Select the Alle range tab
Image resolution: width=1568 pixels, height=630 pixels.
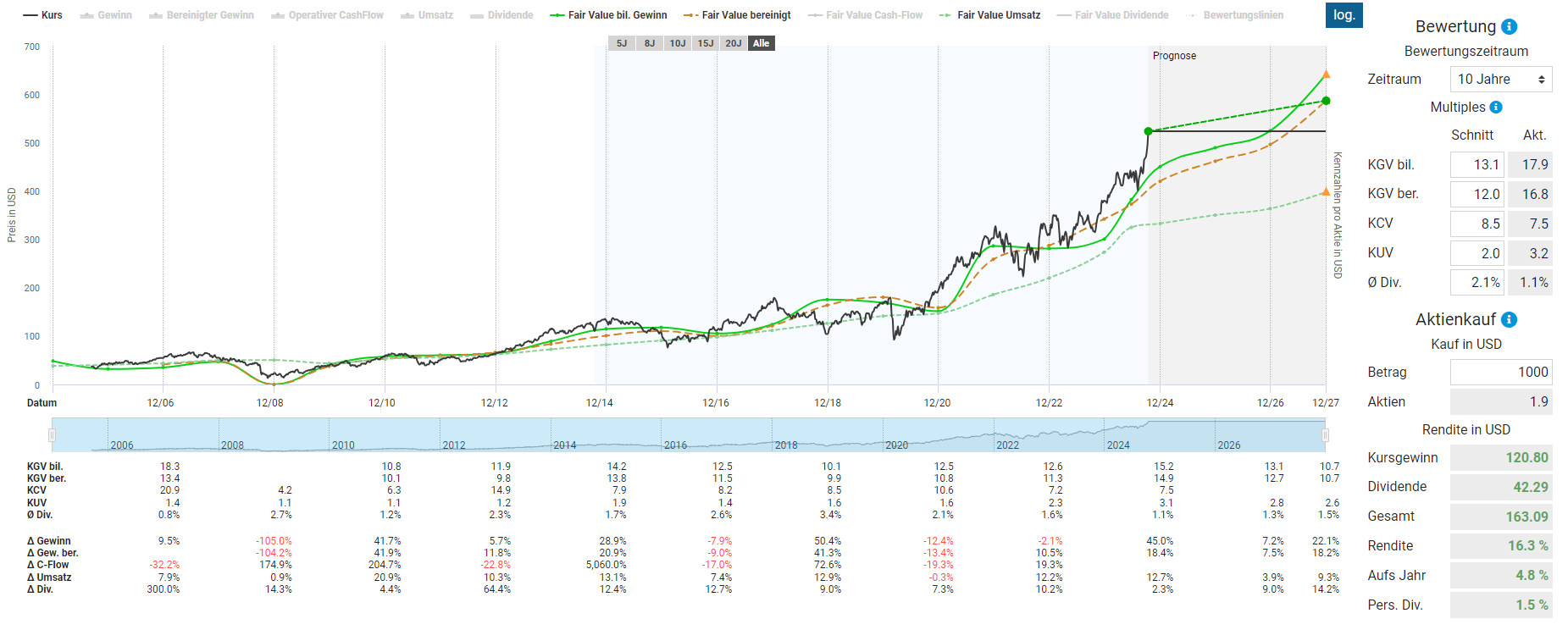[x=762, y=43]
